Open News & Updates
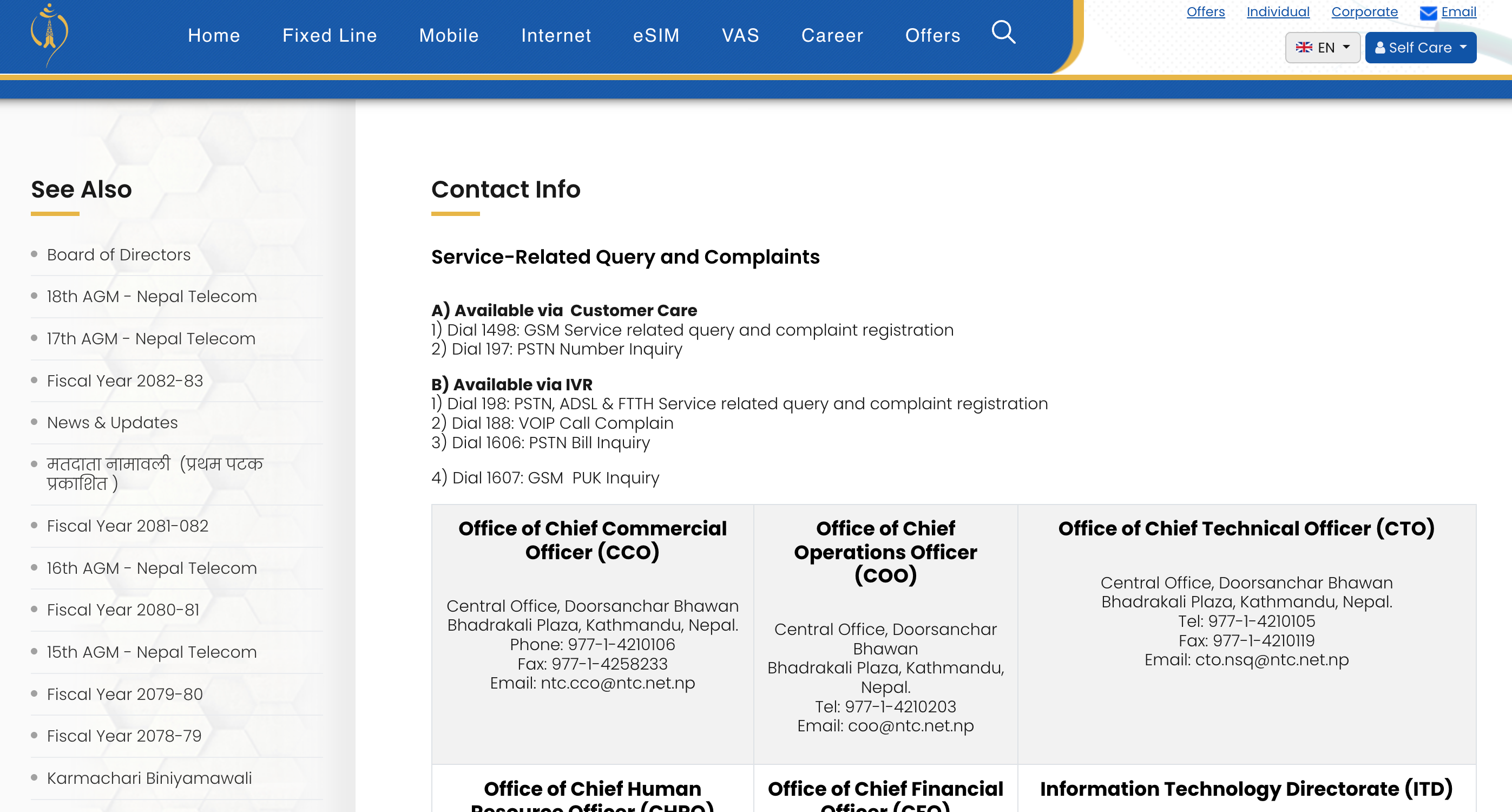 pos(112,423)
